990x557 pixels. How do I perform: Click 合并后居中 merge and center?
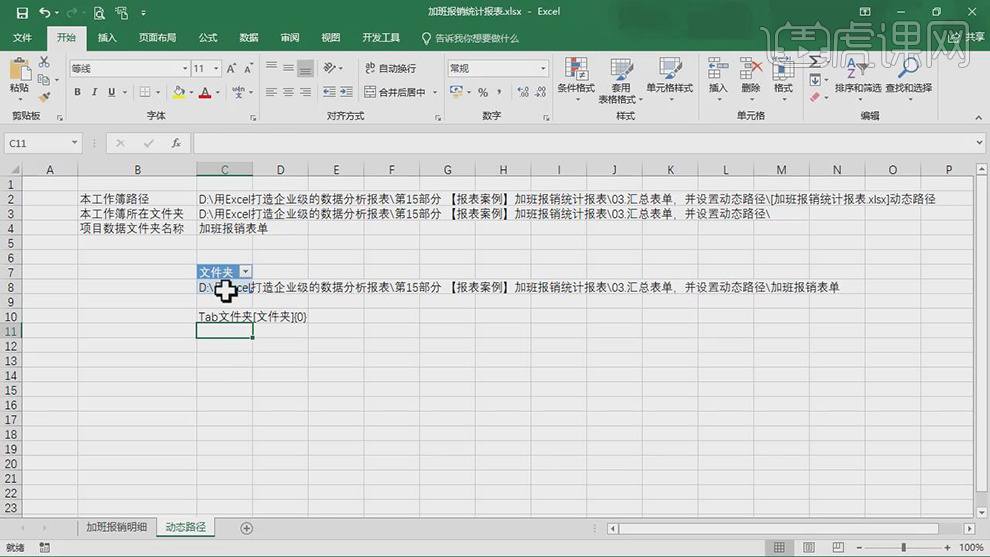[395, 92]
